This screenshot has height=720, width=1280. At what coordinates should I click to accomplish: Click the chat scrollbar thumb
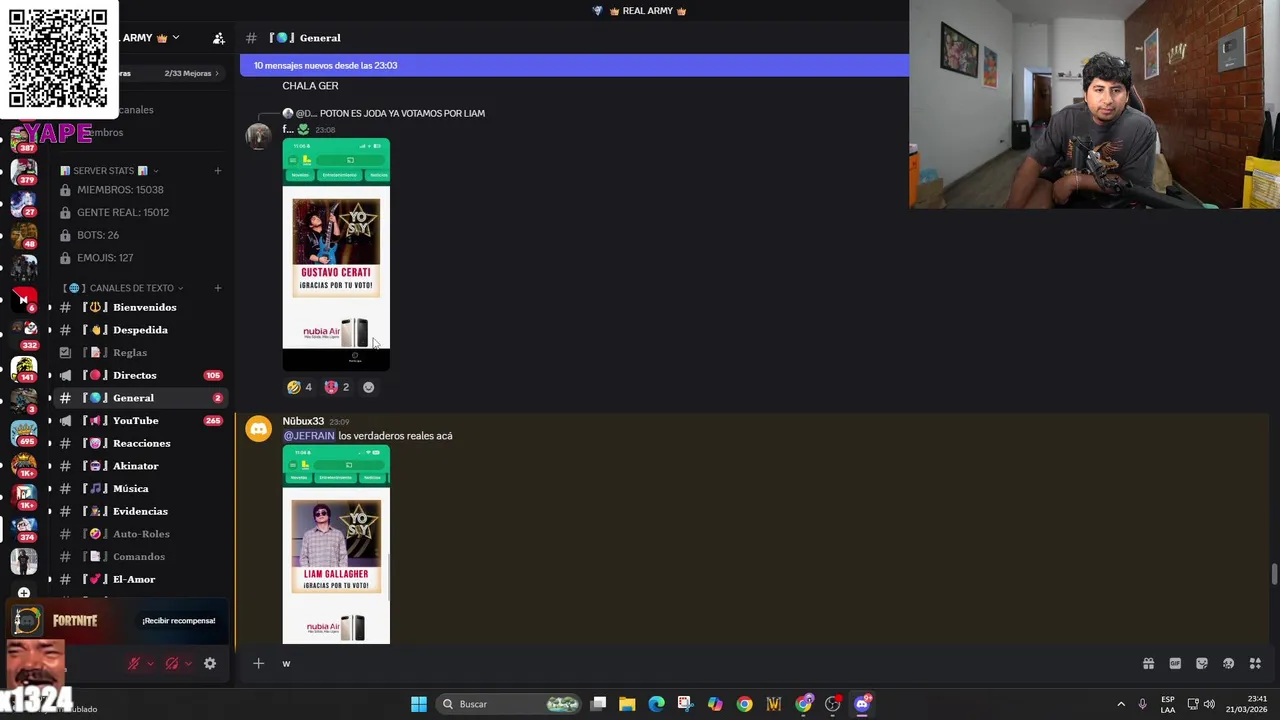coord(1274,575)
